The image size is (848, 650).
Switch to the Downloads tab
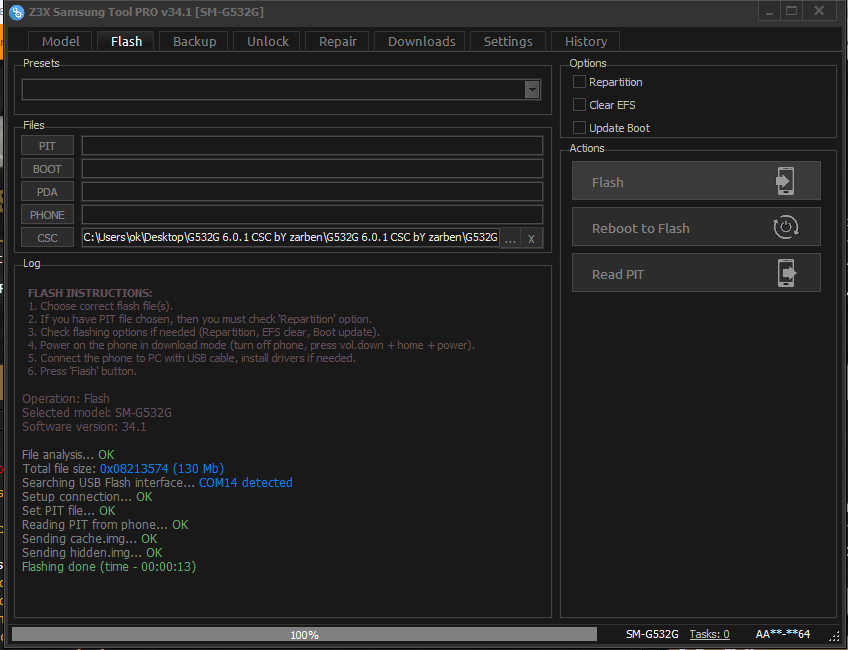[421, 42]
